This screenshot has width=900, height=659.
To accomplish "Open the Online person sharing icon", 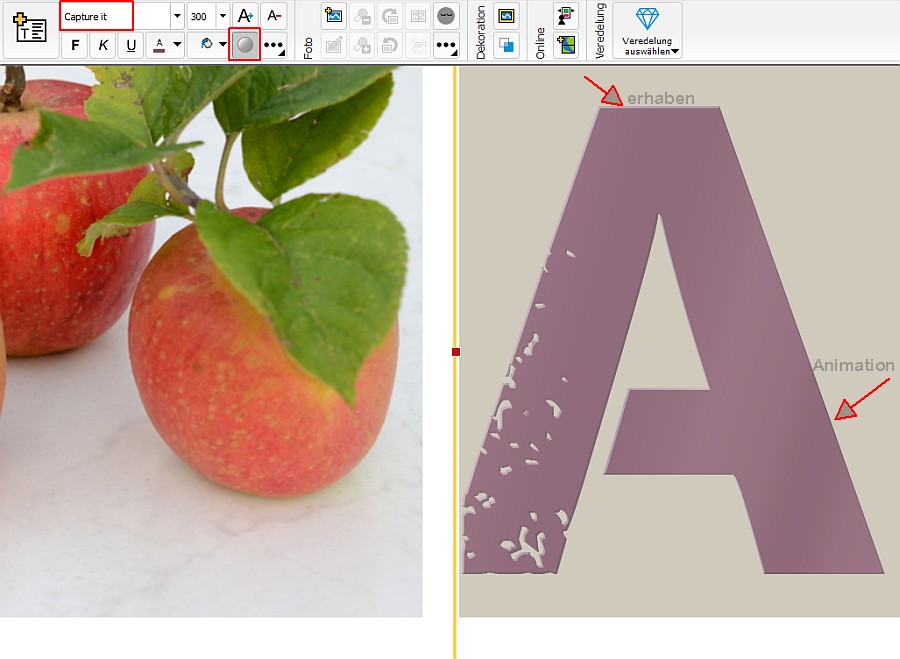I will pos(566,16).
